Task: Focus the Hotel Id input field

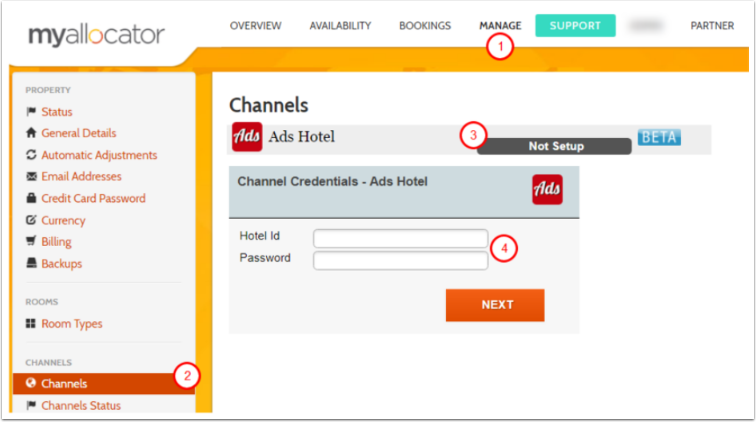Action: coord(401,239)
